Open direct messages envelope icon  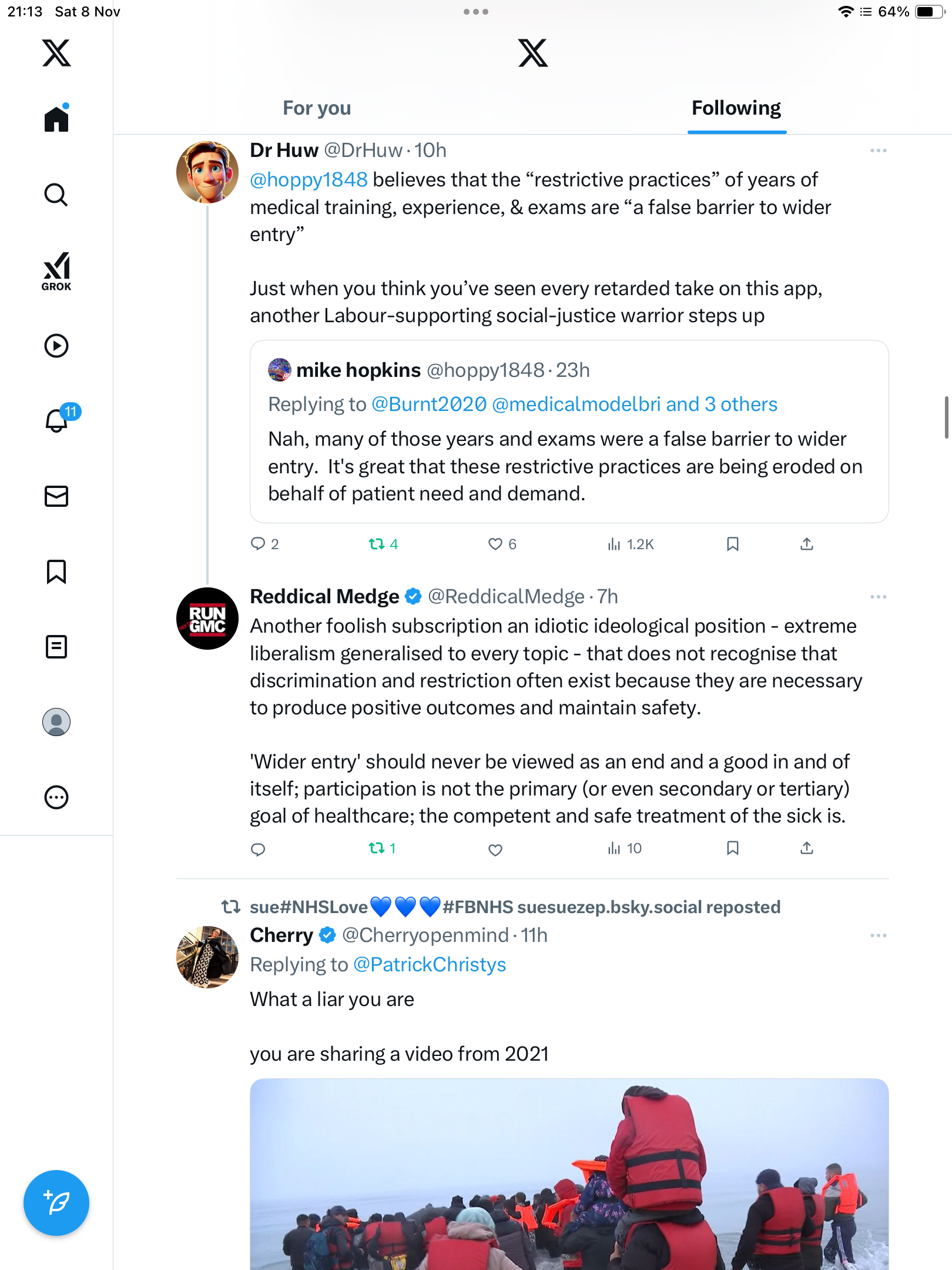pos(56,496)
